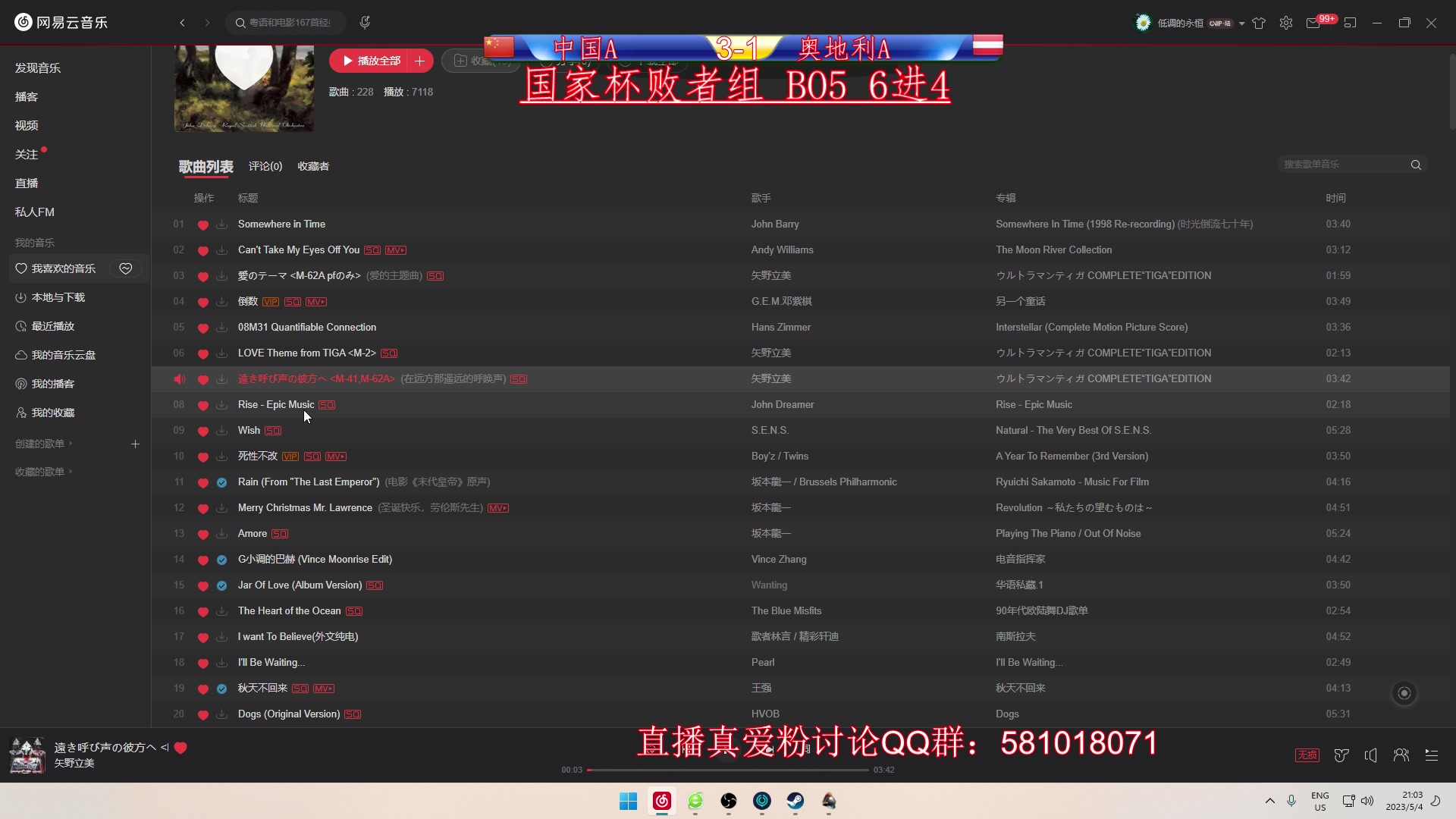Image resolution: width=1456 pixels, height=819 pixels.
Task: Click the playlist cover thumbnail
Action: click(x=244, y=88)
